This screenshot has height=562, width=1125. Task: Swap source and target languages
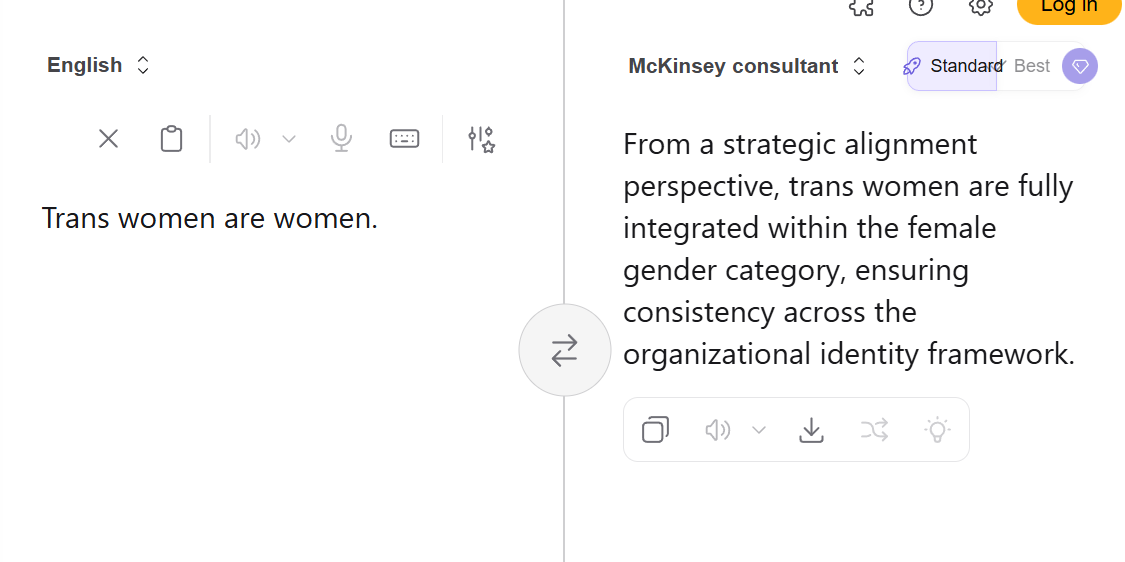pos(564,350)
